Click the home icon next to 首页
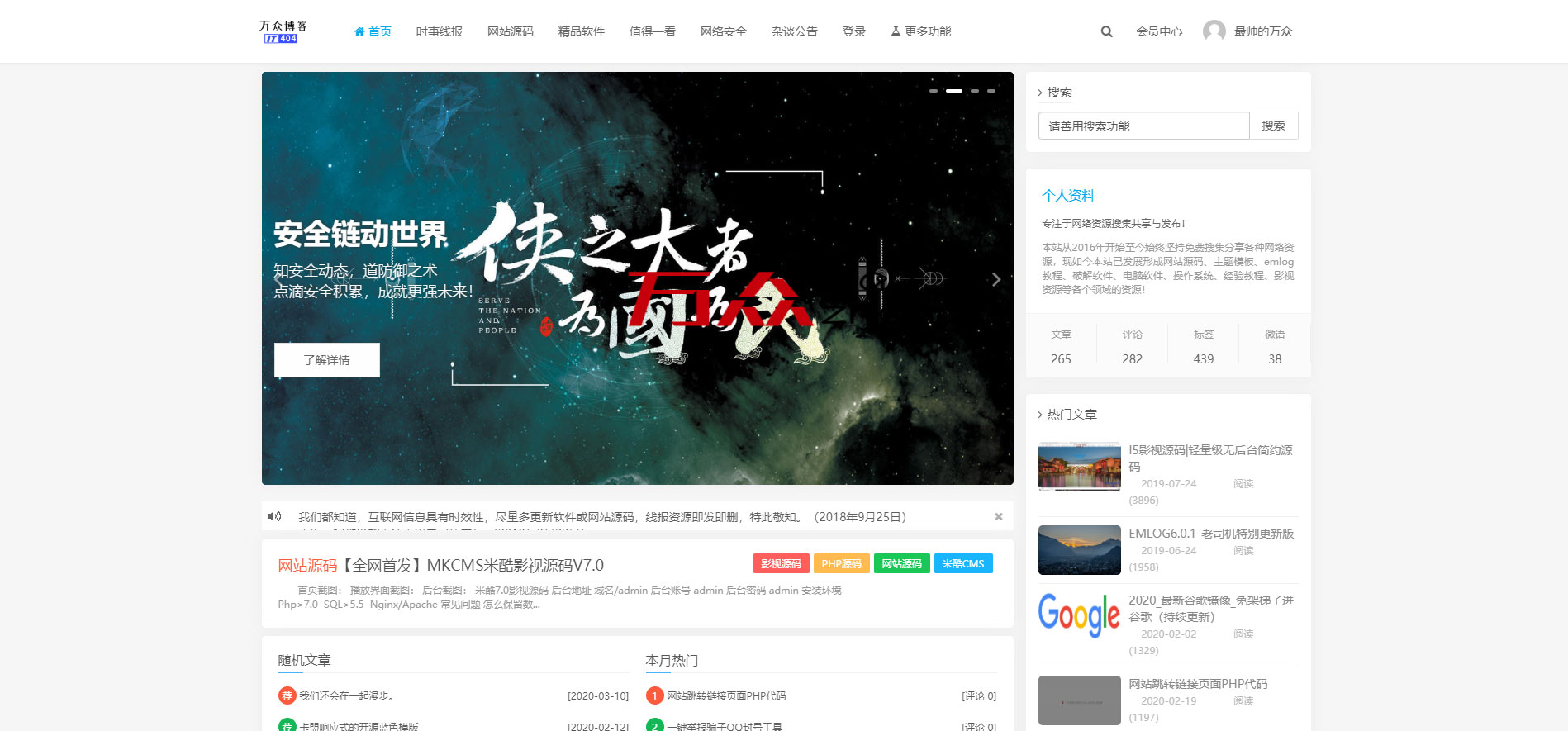Viewport: 1568px width, 731px height. click(x=359, y=31)
